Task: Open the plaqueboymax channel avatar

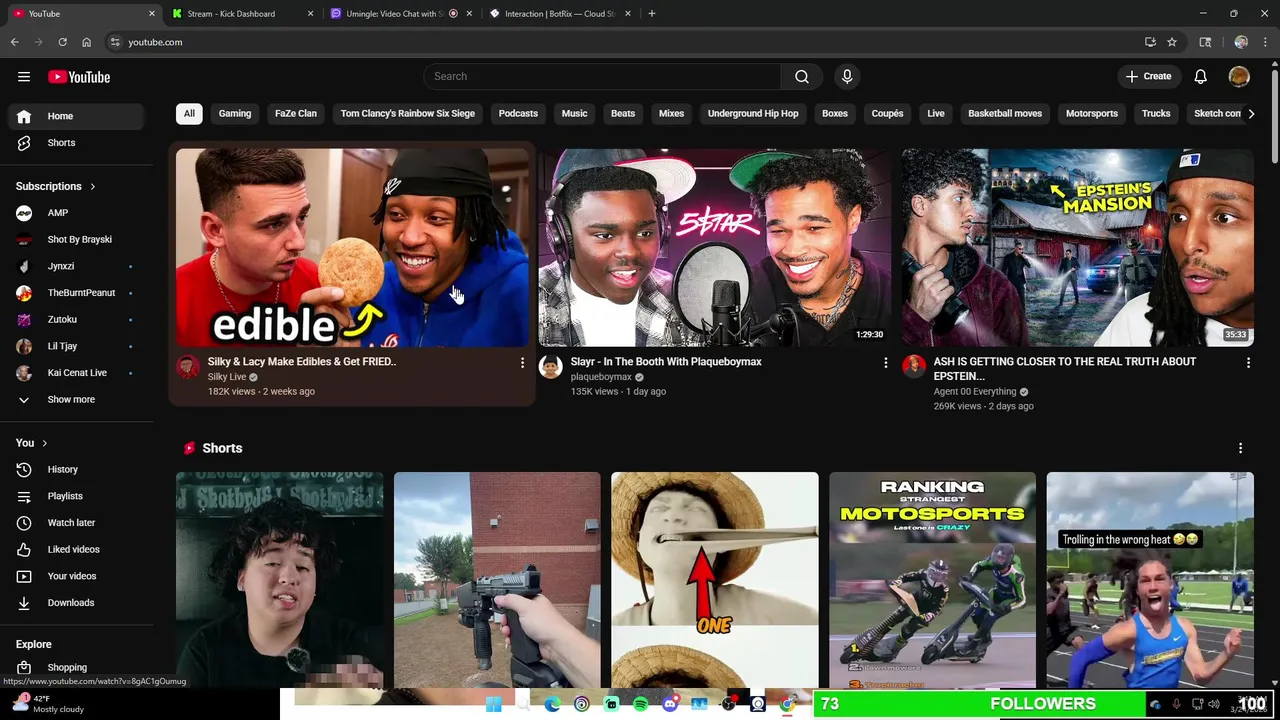Action: pos(551,367)
